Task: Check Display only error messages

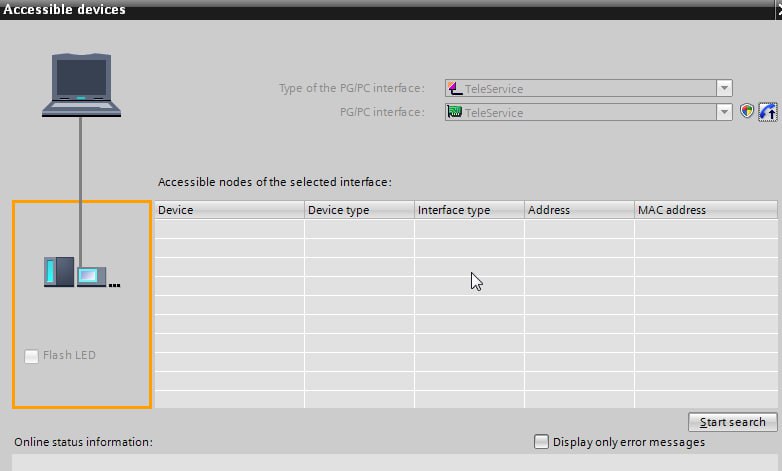Action: tap(541, 442)
